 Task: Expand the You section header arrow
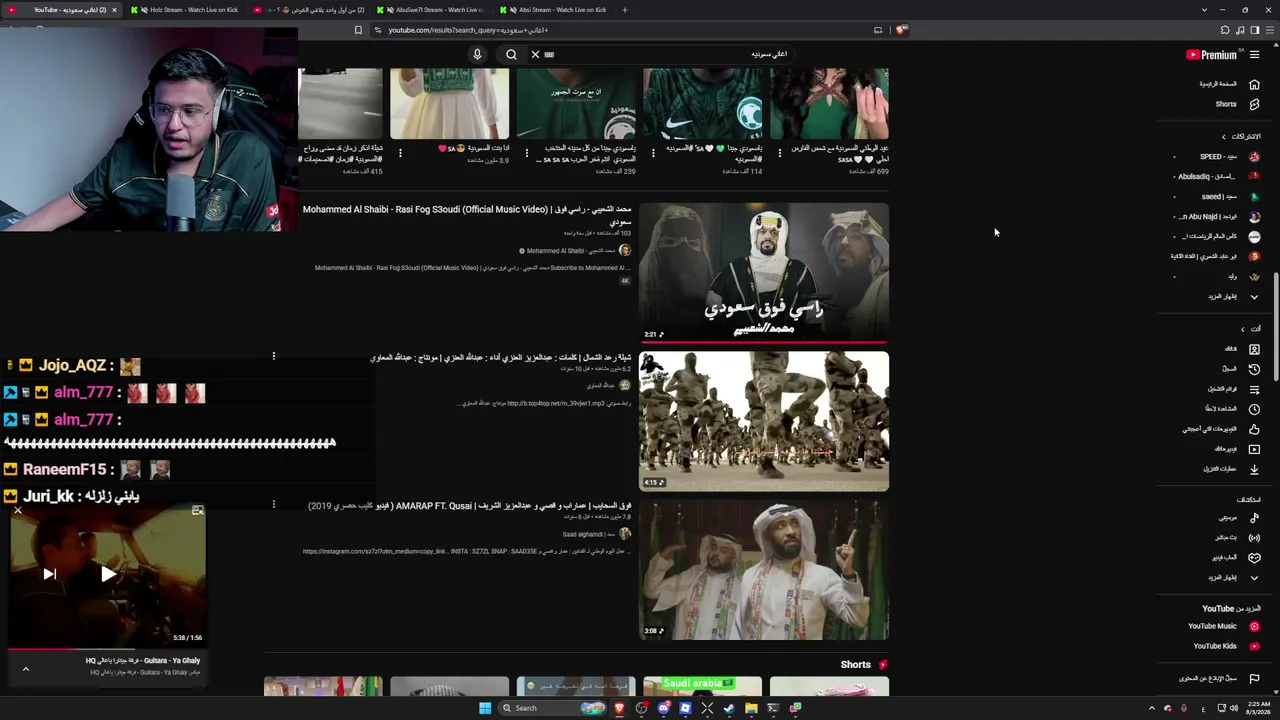tap(1243, 329)
